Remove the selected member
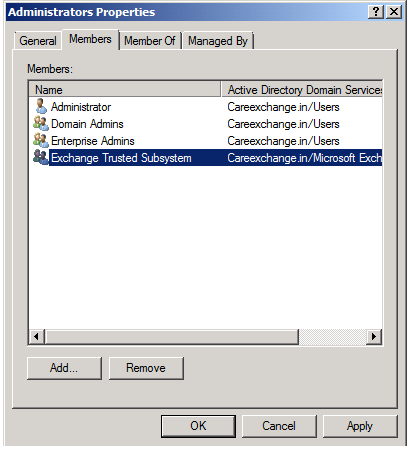The height and width of the screenshot is (450, 408). point(146,368)
